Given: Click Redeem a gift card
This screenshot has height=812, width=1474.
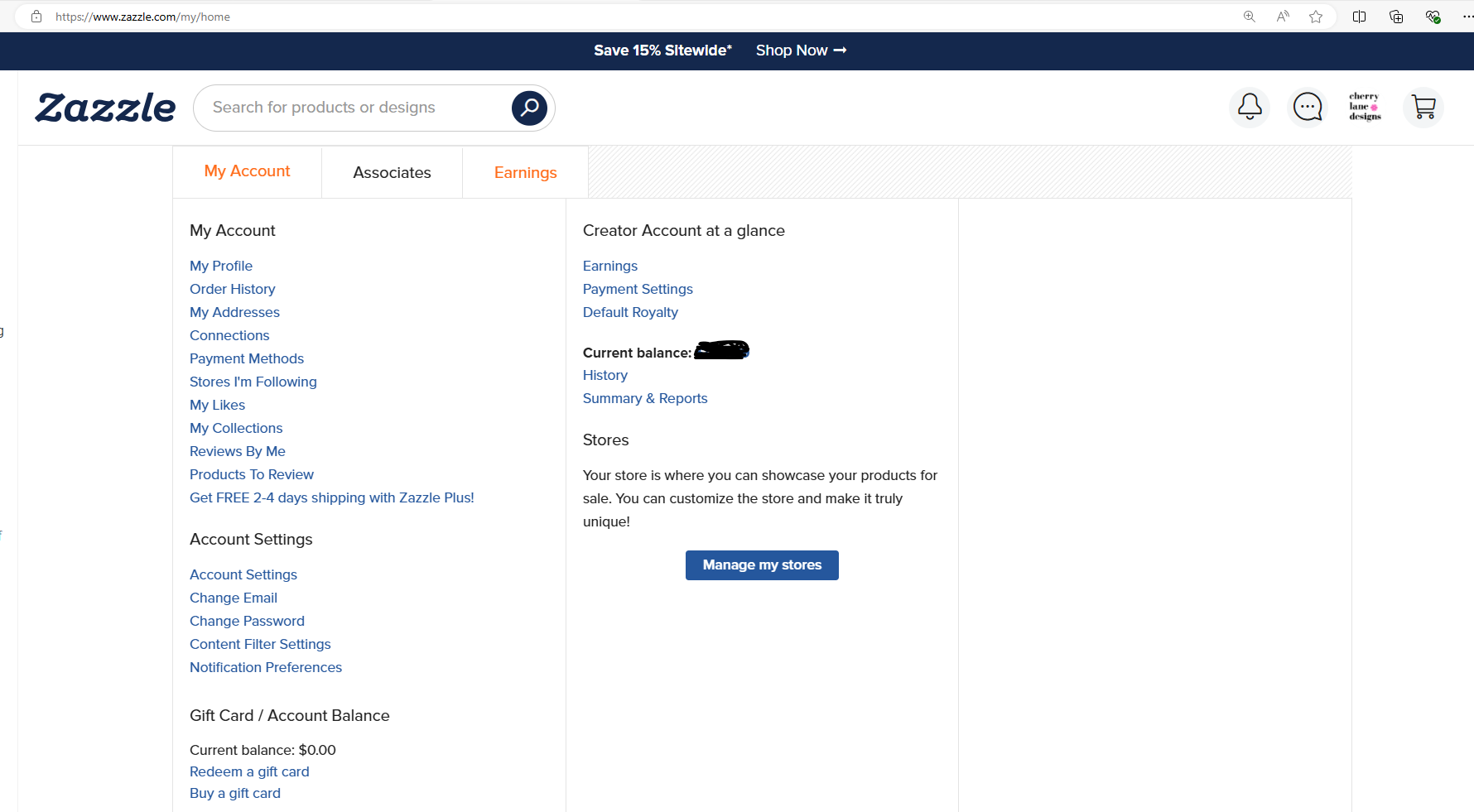Looking at the screenshot, I should (249, 771).
